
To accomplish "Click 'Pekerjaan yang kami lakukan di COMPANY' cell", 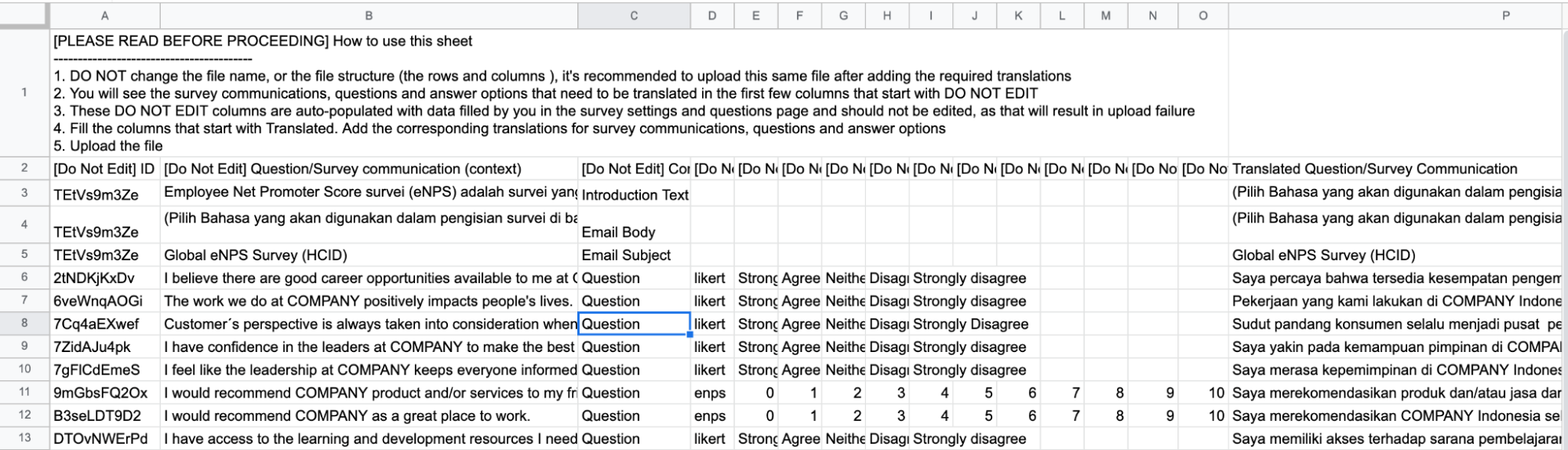I will click(1396, 301).
